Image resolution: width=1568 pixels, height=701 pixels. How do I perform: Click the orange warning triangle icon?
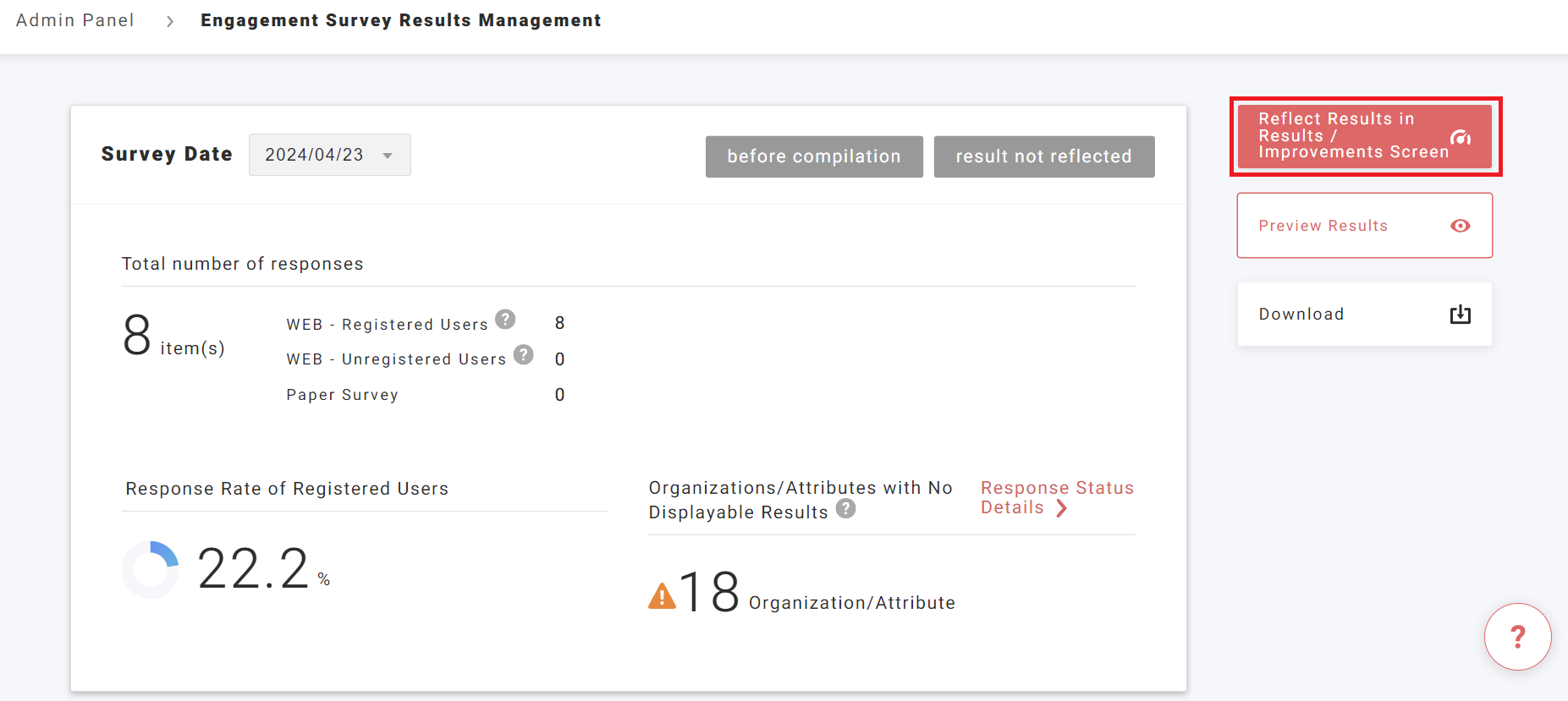662,596
